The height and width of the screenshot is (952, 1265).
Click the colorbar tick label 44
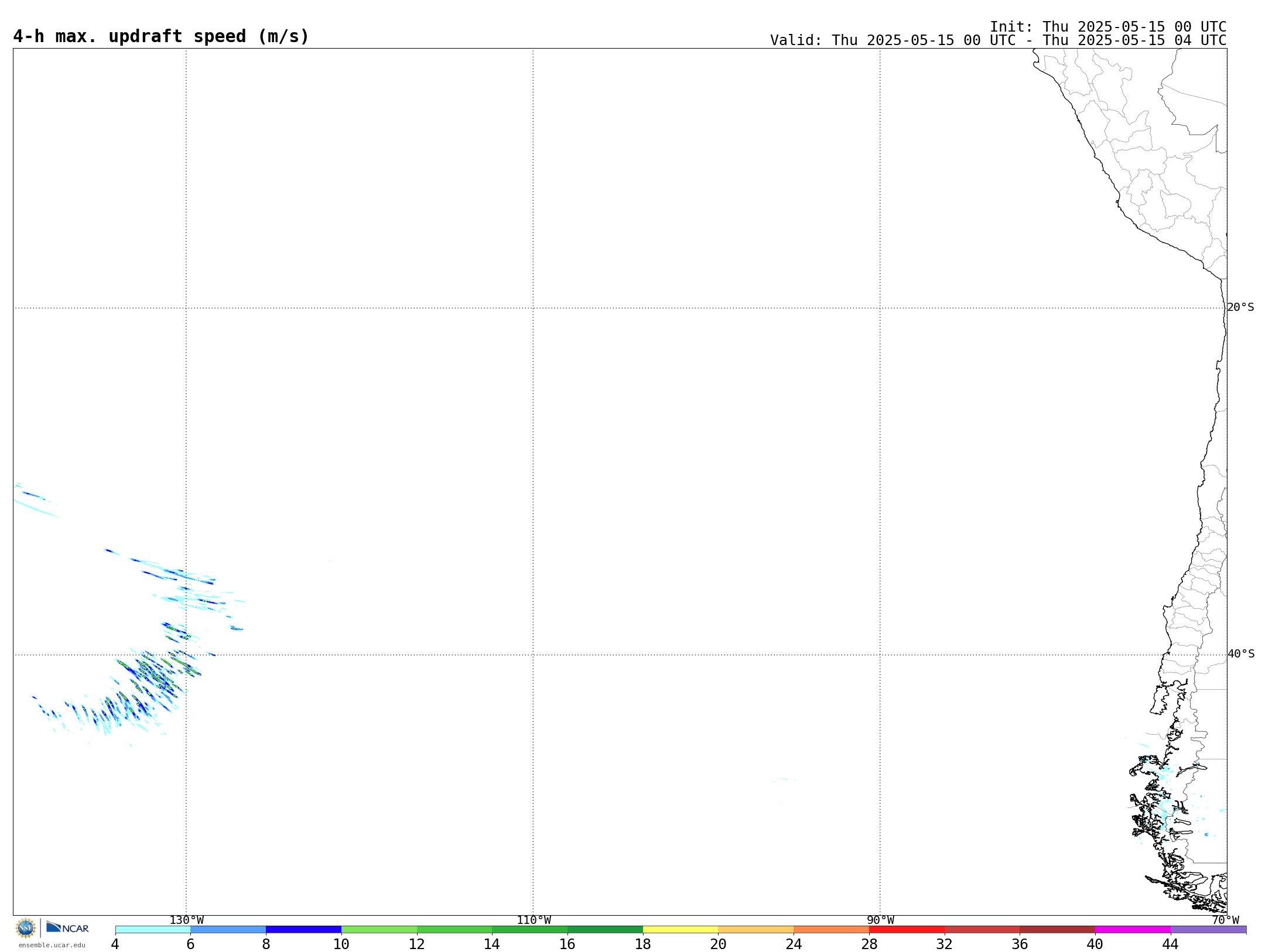tap(1170, 944)
